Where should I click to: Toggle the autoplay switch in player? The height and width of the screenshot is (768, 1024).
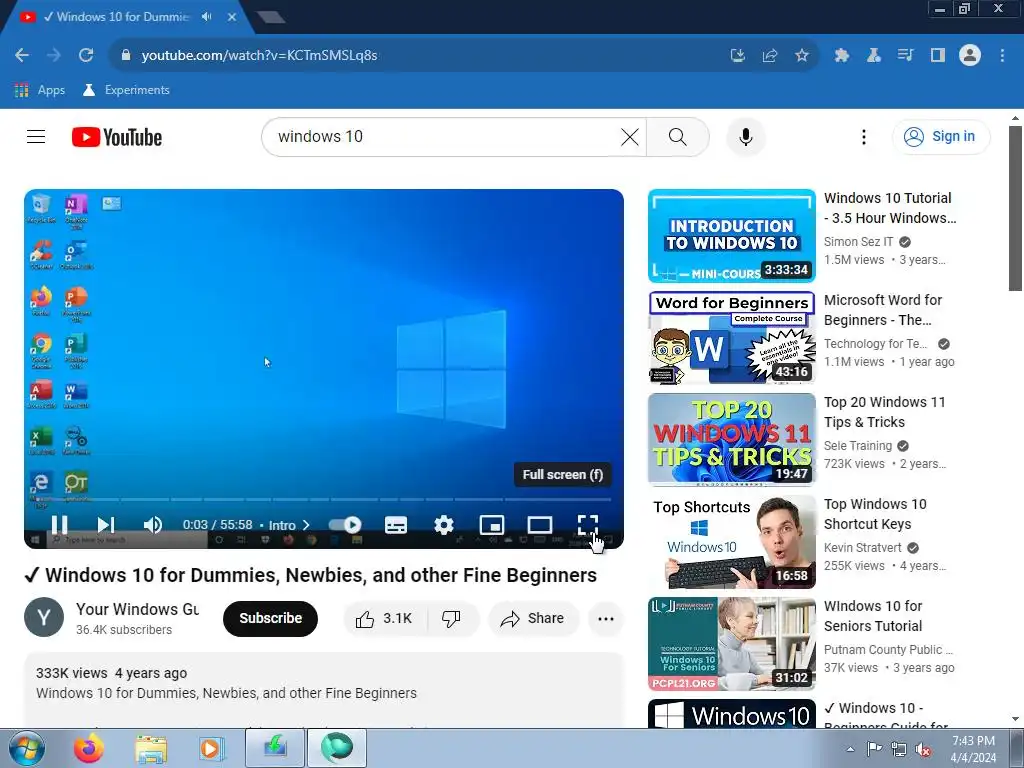(345, 524)
